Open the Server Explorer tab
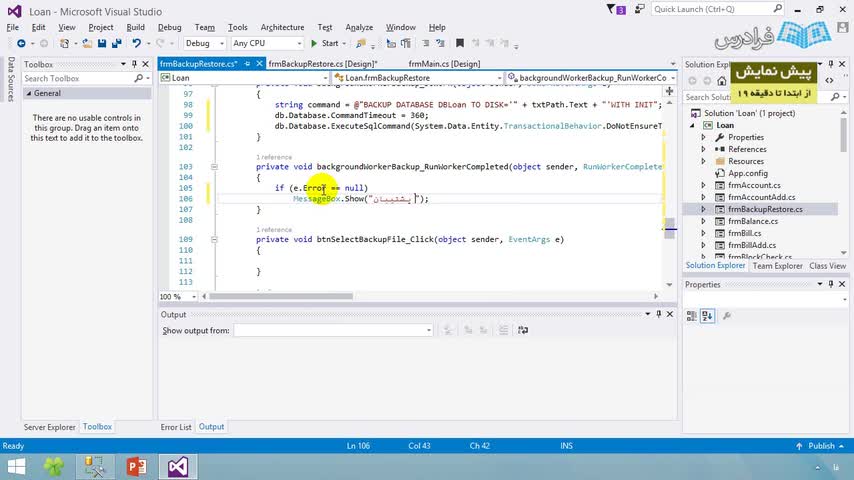854x480 pixels. click(50, 427)
